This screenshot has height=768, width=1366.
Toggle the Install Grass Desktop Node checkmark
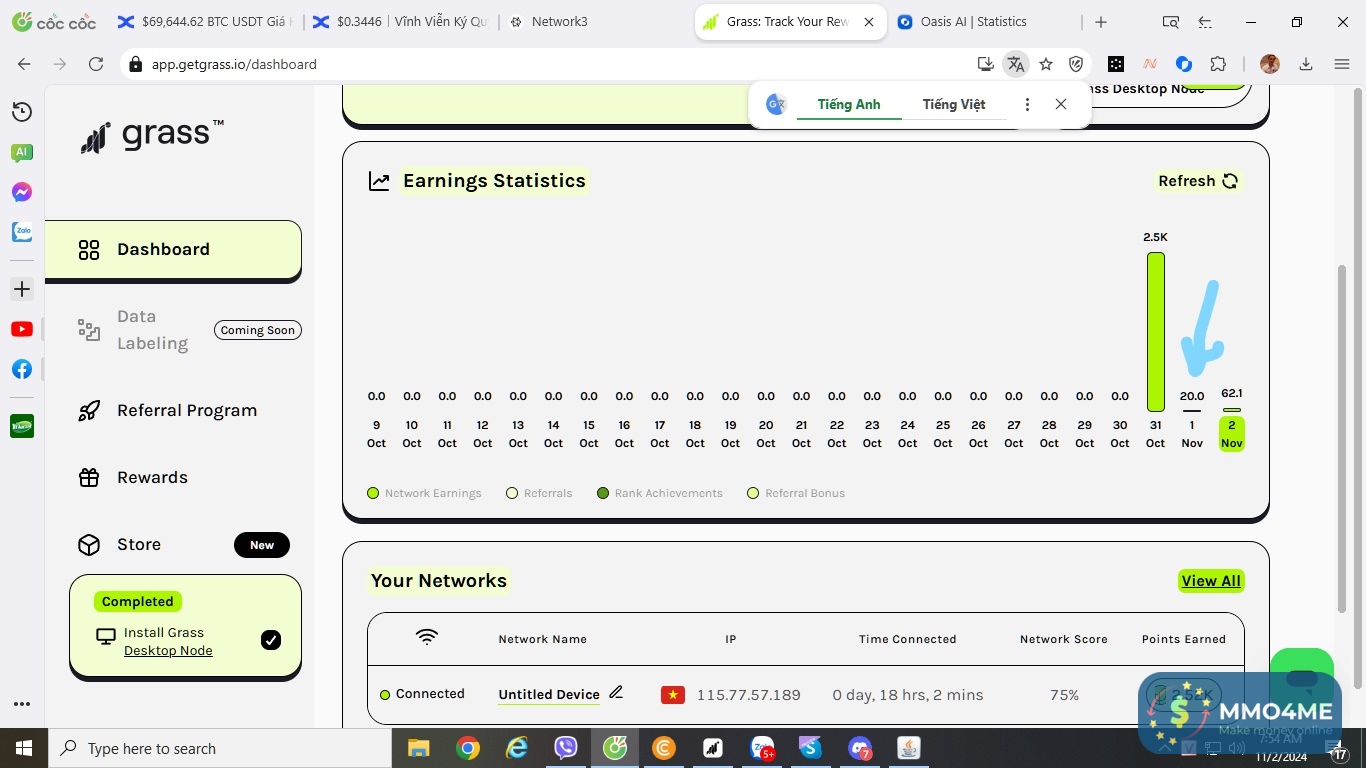pyautogui.click(x=271, y=640)
